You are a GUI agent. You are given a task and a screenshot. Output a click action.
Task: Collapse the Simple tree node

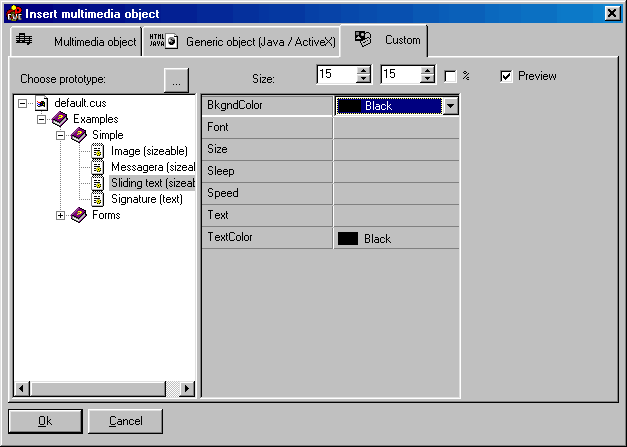tap(61, 135)
